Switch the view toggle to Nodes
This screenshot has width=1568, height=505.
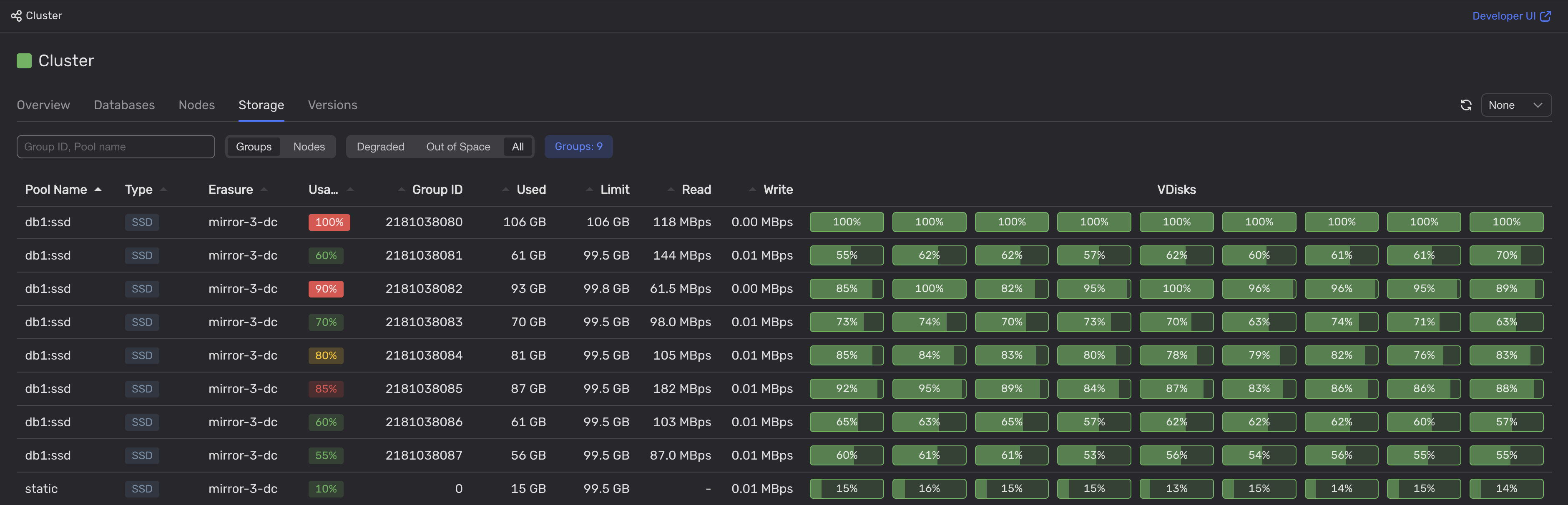[x=309, y=146]
